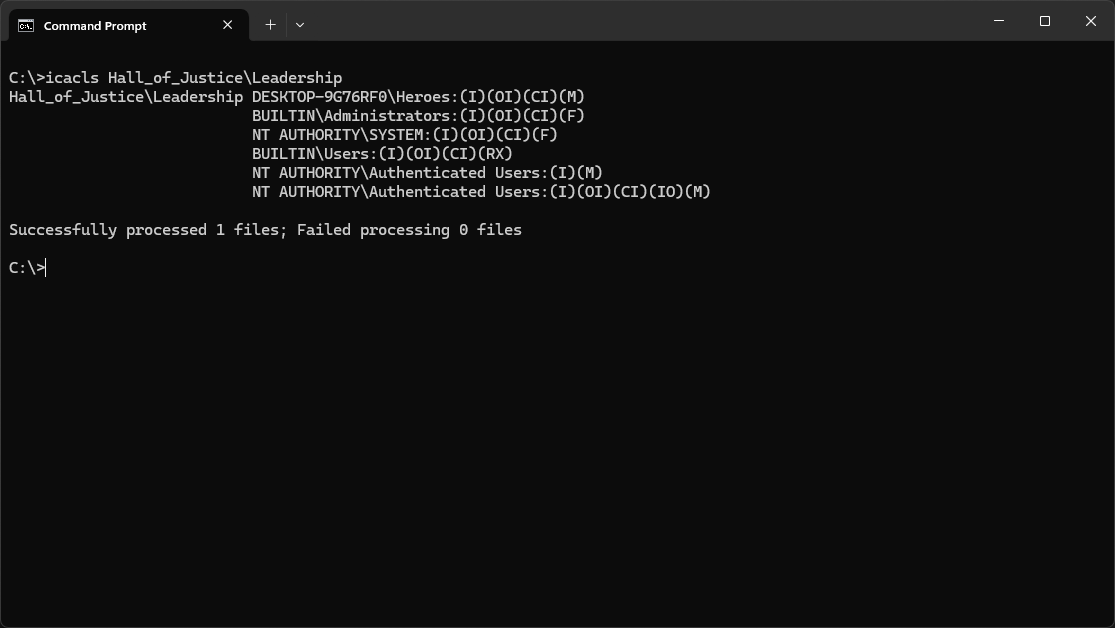This screenshot has width=1115, height=628.
Task: Expand the new tab profile dropdown
Action: pos(300,25)
